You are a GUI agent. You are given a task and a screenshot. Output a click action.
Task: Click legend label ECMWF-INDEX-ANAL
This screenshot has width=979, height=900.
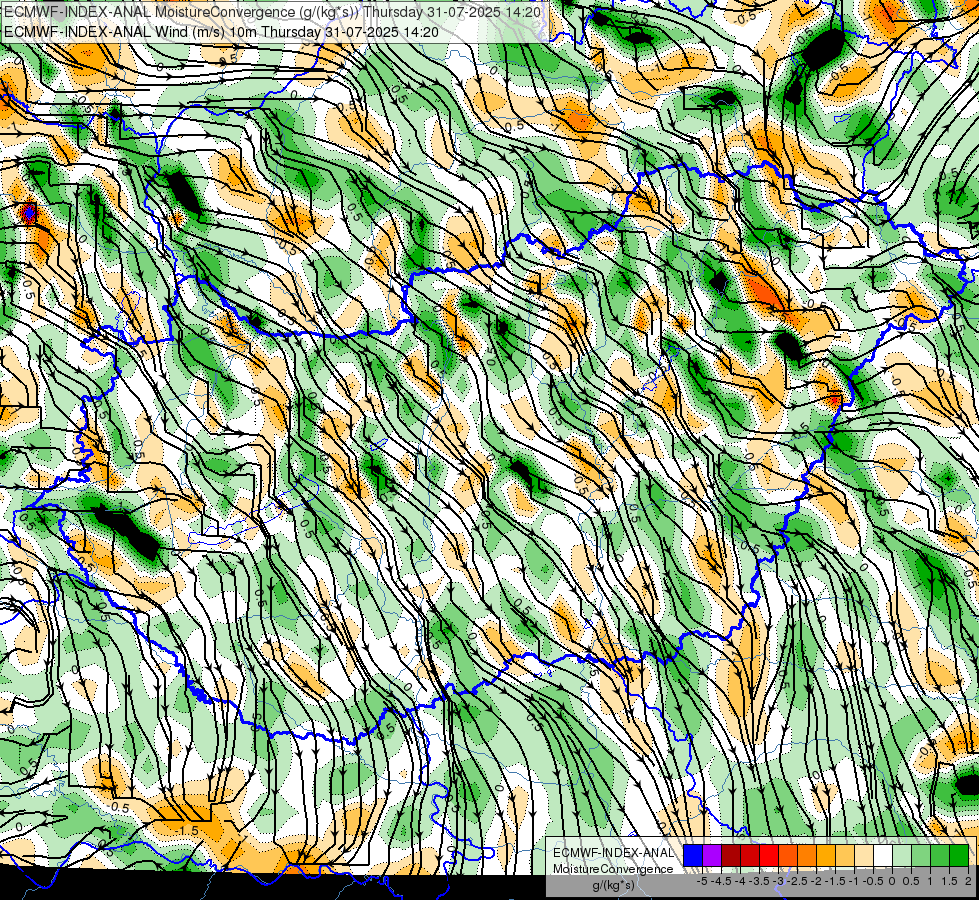[613, 853]
